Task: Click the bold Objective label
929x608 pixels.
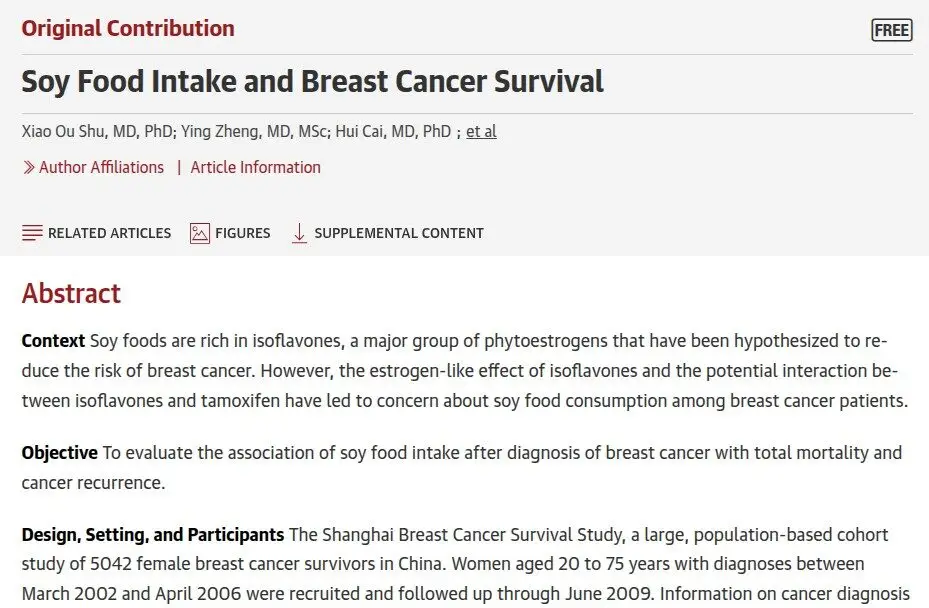Action: tap(60, 453)
